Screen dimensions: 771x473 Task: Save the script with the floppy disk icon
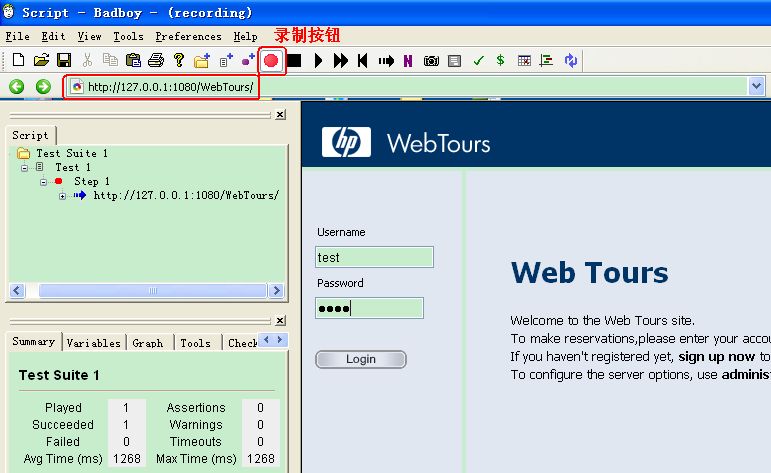(64, 60)
